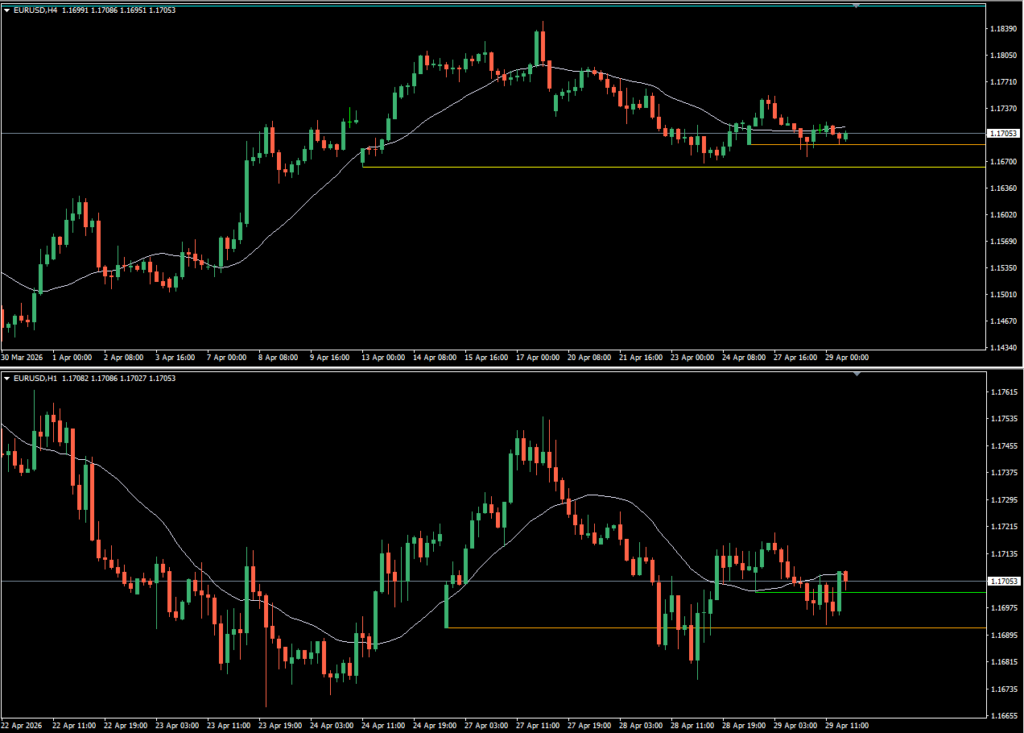The height and width of the screenshot is (733, 1024).
Task: Select the long yellow horizontal line on H4 chart
Action: tap(673, 167)
